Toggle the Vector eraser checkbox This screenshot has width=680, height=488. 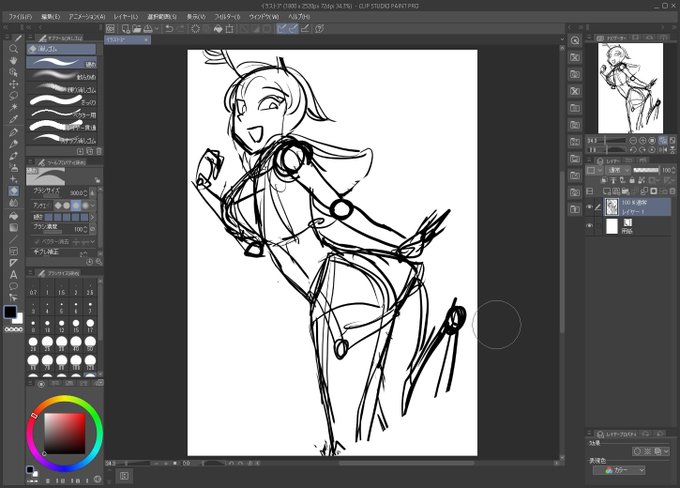tap(36, 242)
